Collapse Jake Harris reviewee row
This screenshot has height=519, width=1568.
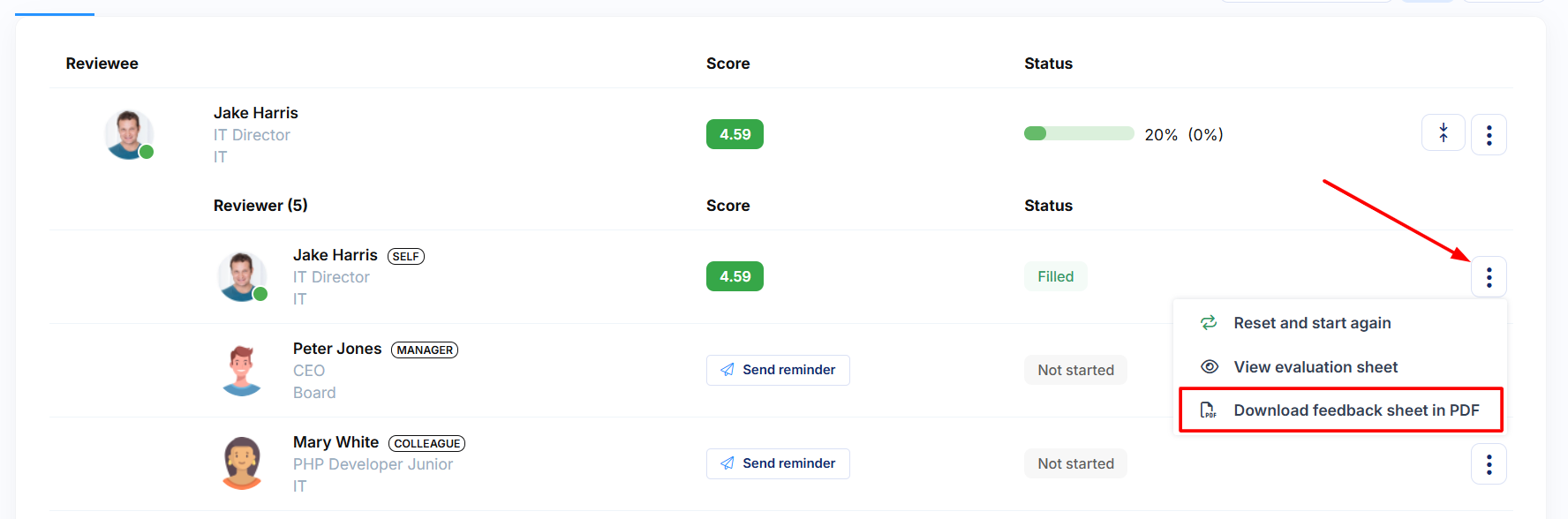point(1443,134)
